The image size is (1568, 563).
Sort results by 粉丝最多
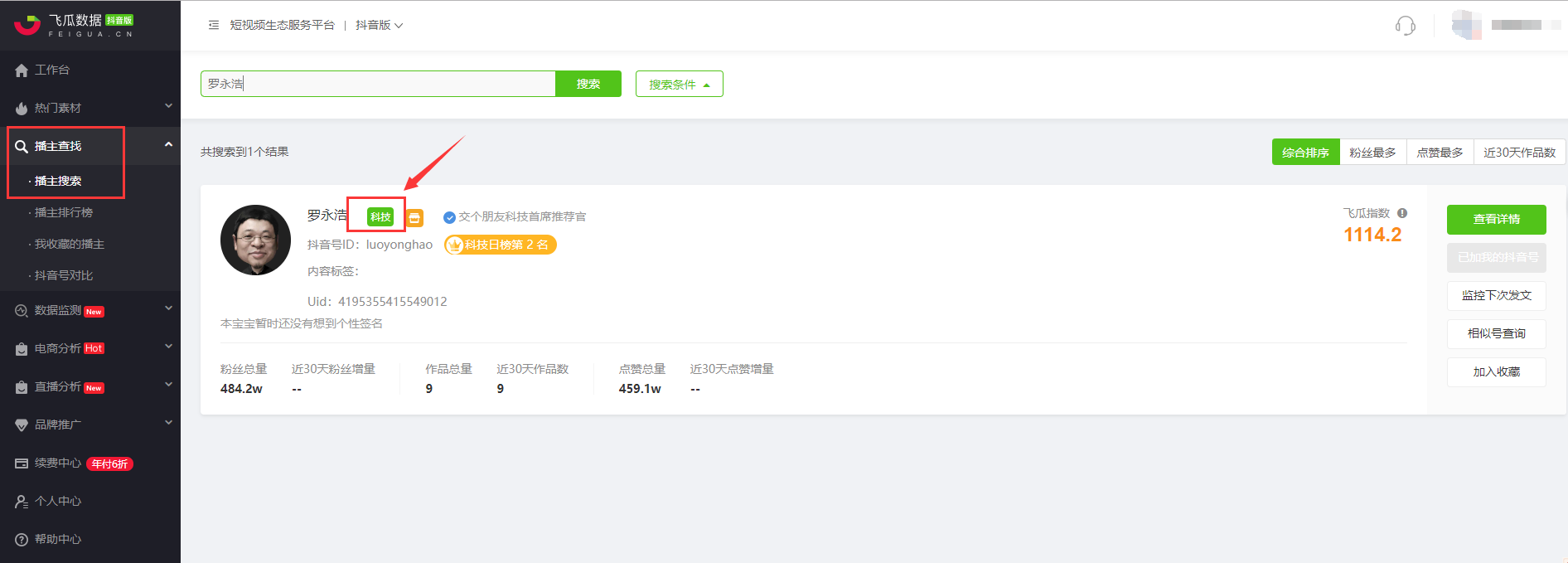point(1372,152)
